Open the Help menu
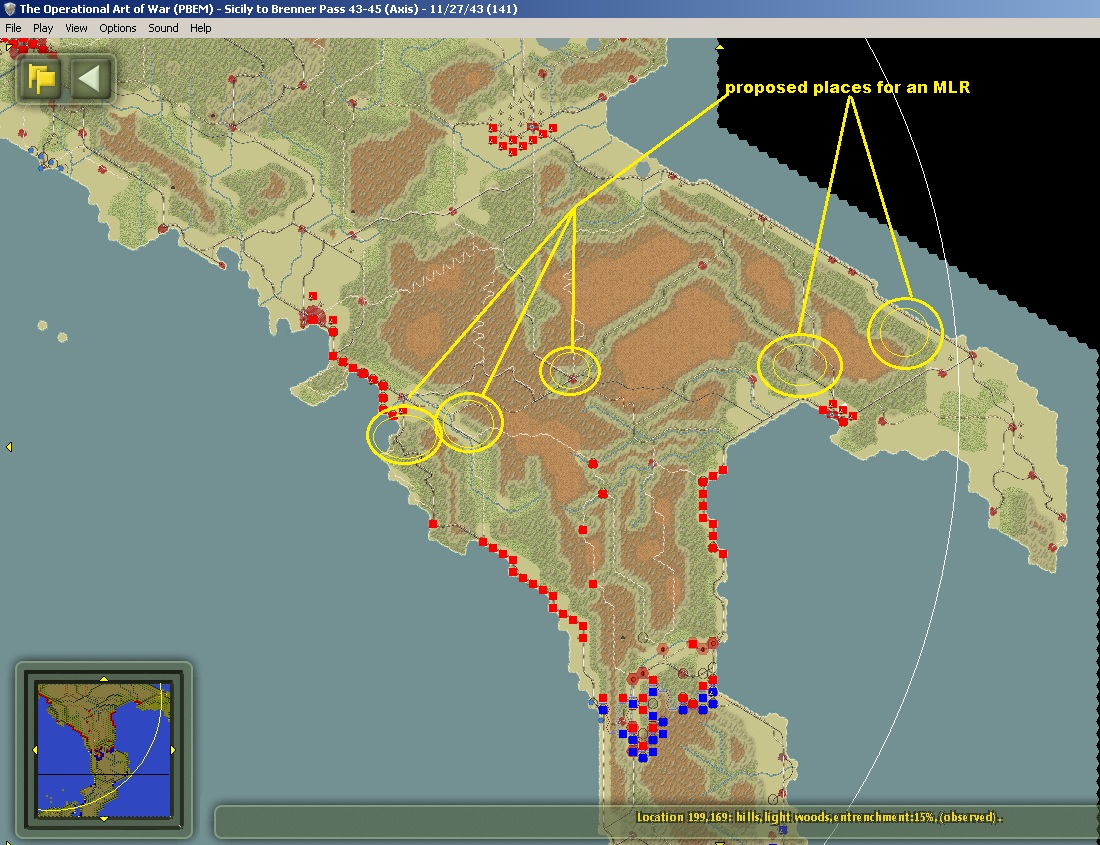This screenshot has width=1100, height=845. coord(201,28)
